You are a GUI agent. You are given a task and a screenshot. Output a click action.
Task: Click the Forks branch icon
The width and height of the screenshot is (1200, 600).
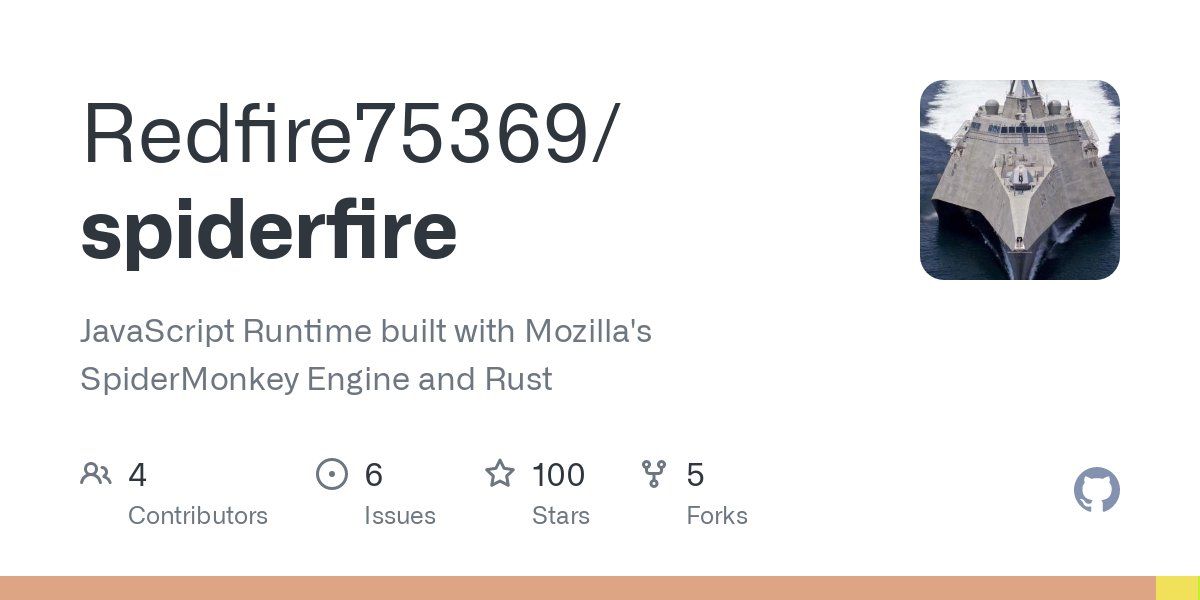654,474
